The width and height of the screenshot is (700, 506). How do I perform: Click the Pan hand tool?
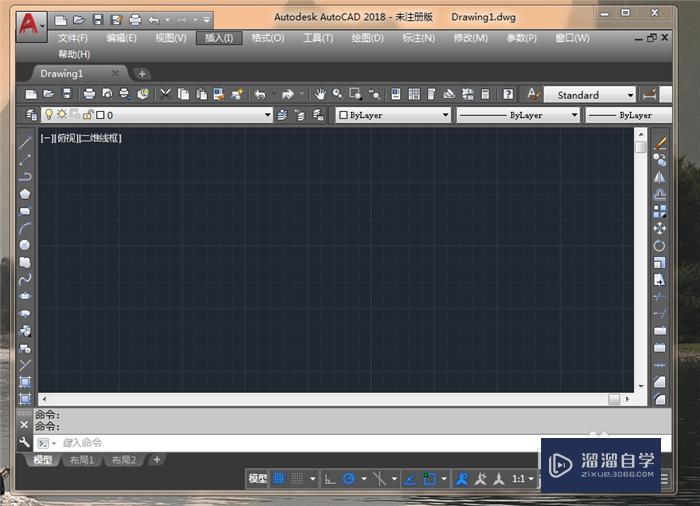[320, 94]
